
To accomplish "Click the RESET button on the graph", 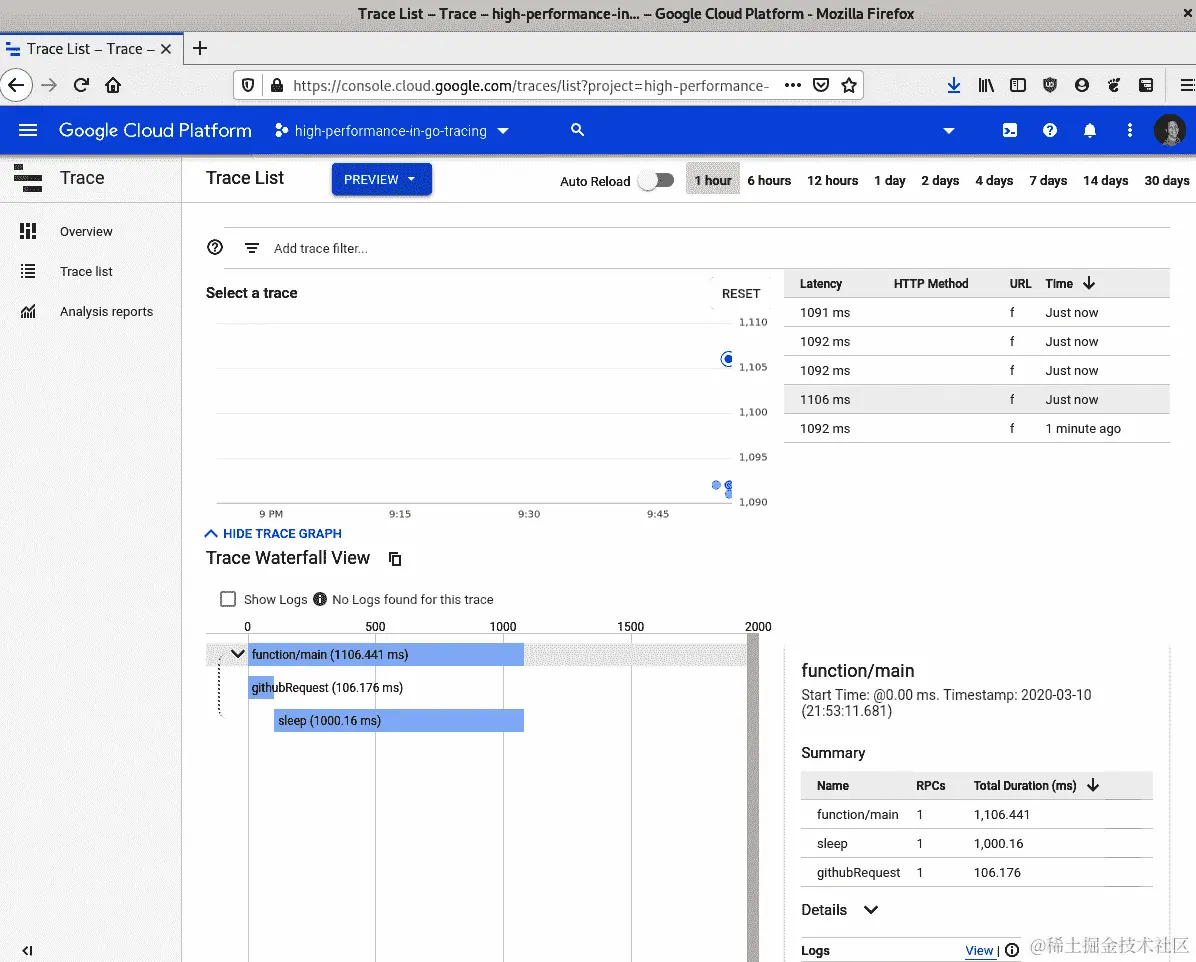I will pos(741,294).
